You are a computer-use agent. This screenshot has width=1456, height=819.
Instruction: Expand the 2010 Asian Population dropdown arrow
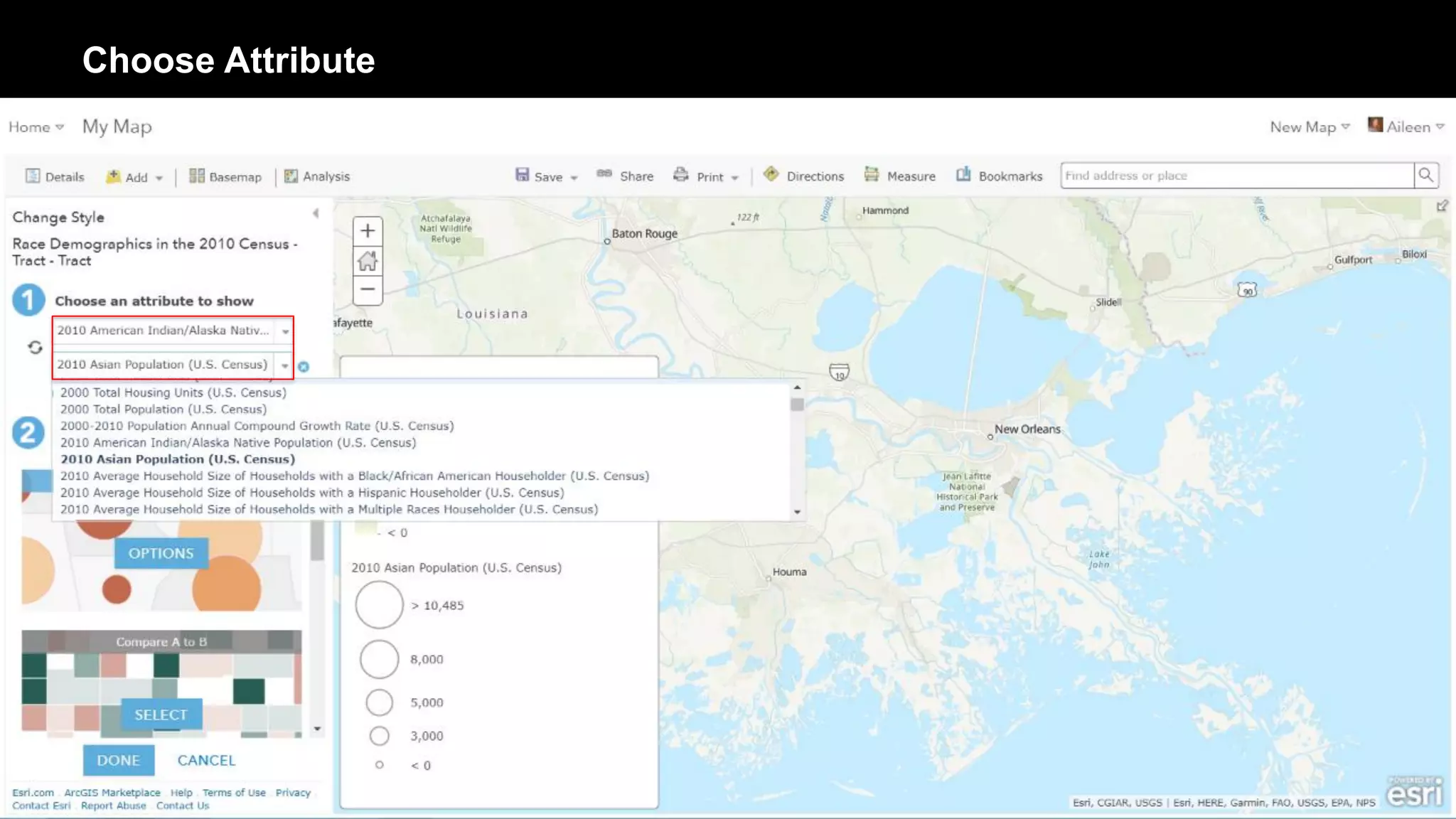pyautogui.click(x=284, y=365)
